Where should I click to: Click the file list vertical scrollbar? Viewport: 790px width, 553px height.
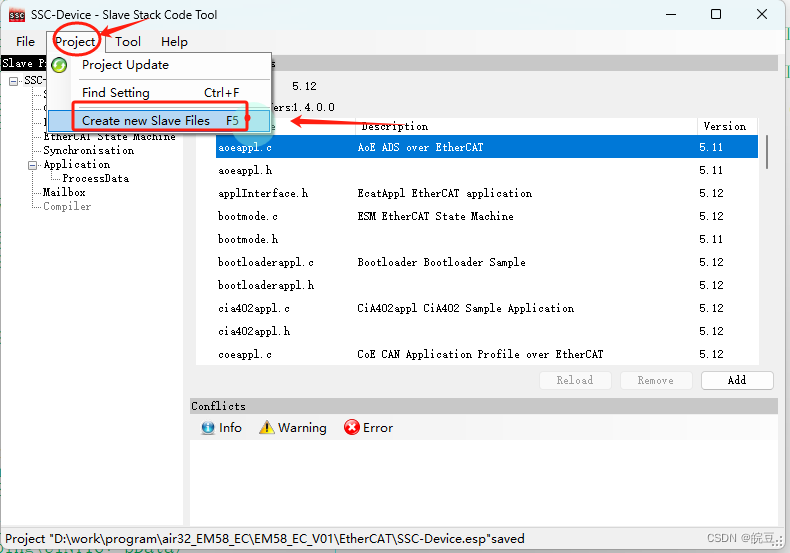[x=767, y=152]
